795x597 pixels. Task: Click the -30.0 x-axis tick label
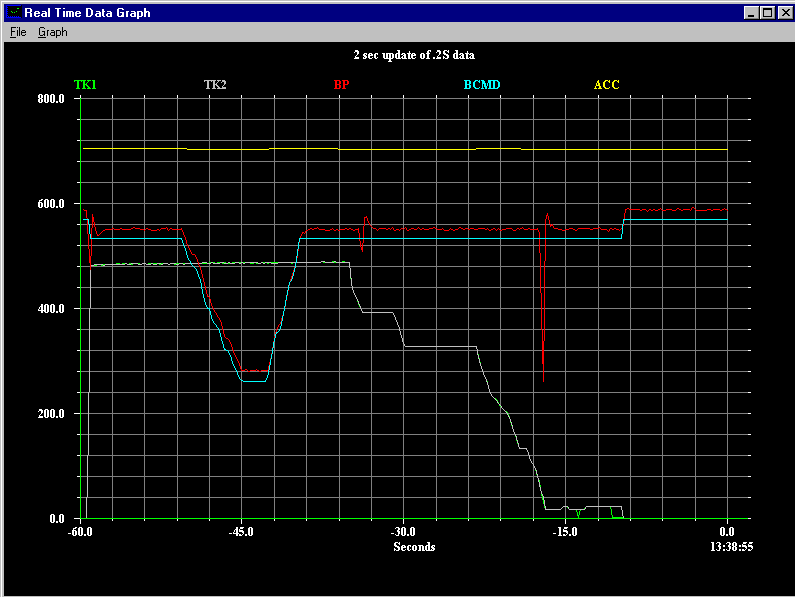tap(403, 532)
